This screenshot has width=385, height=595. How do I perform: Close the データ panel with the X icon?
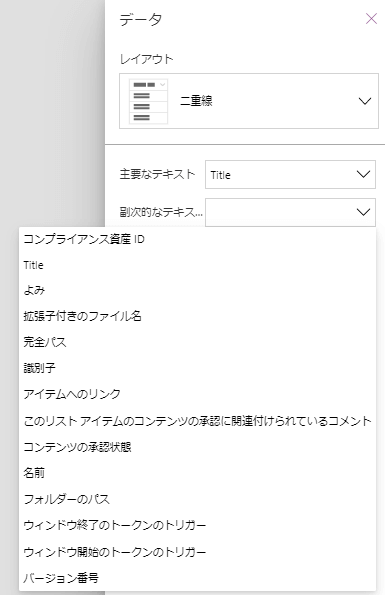pos(371,19)
